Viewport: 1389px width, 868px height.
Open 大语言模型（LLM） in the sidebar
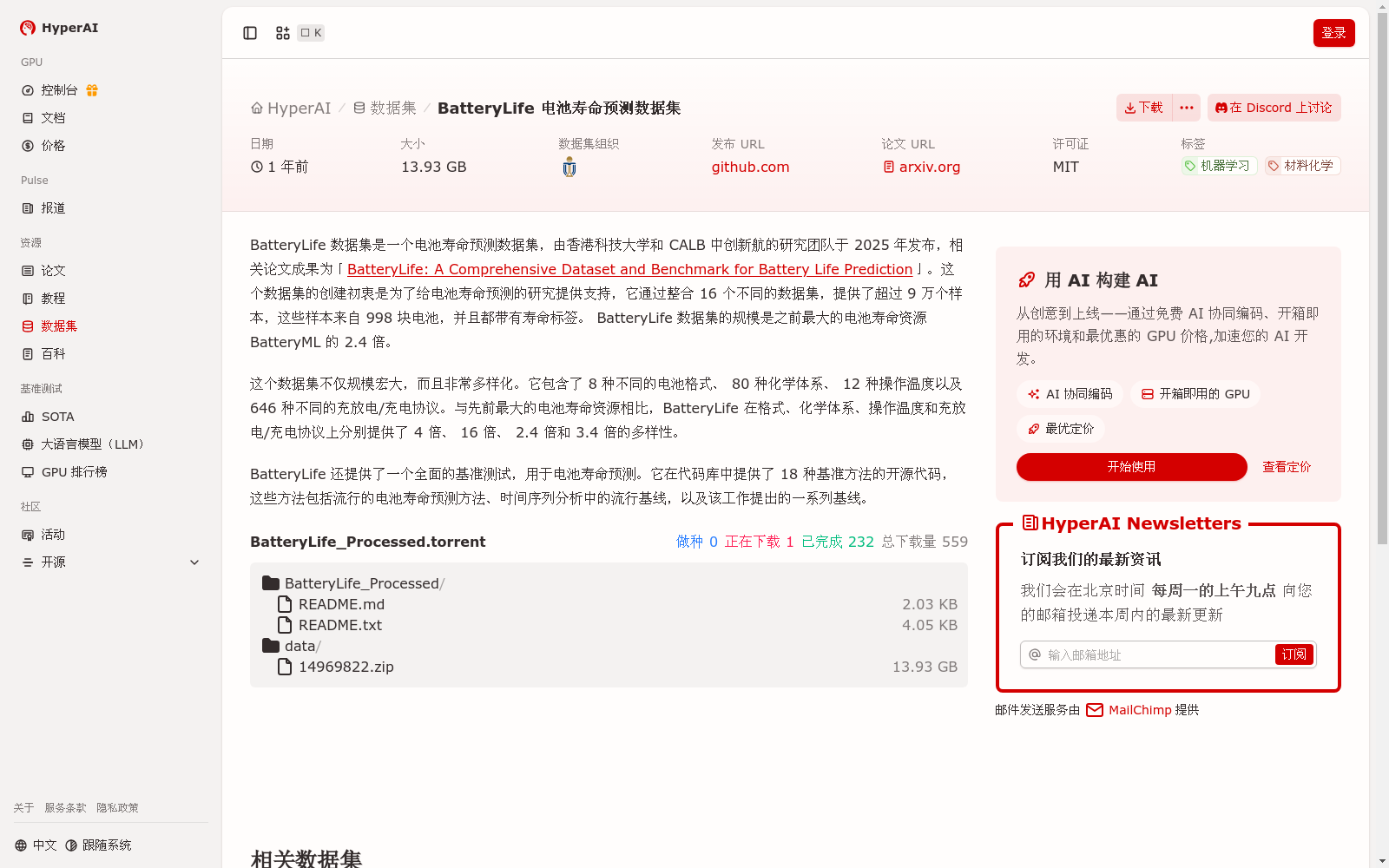[83, 444]
